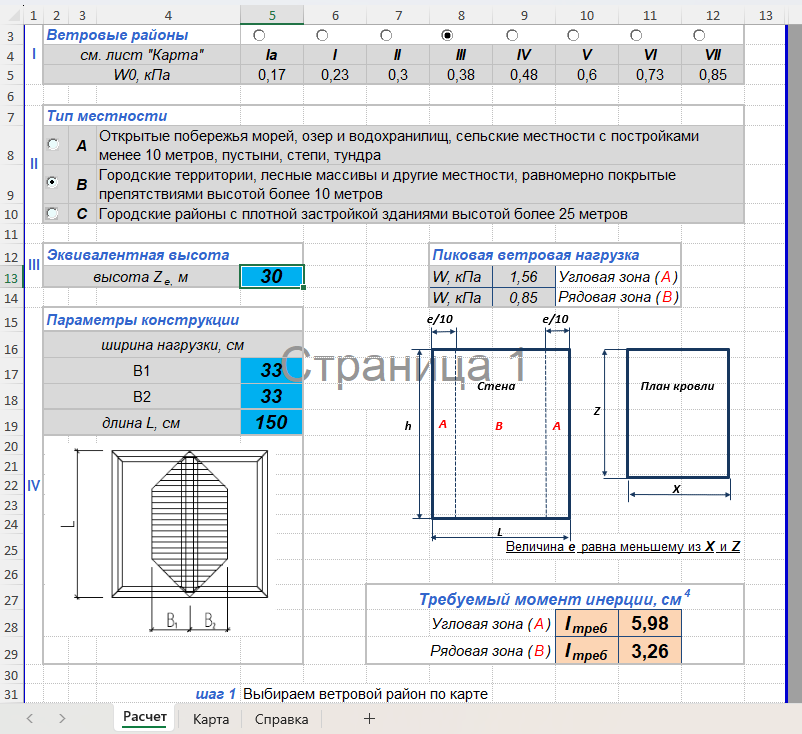This screenshot has width=802, height=734.
Task: Go to previous sheet with left arrow
Action: pos(30,719)
